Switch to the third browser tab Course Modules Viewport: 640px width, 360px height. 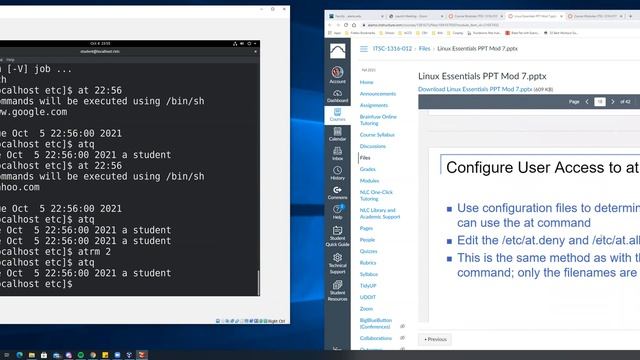pyautogui.click(x=476, y=16)
